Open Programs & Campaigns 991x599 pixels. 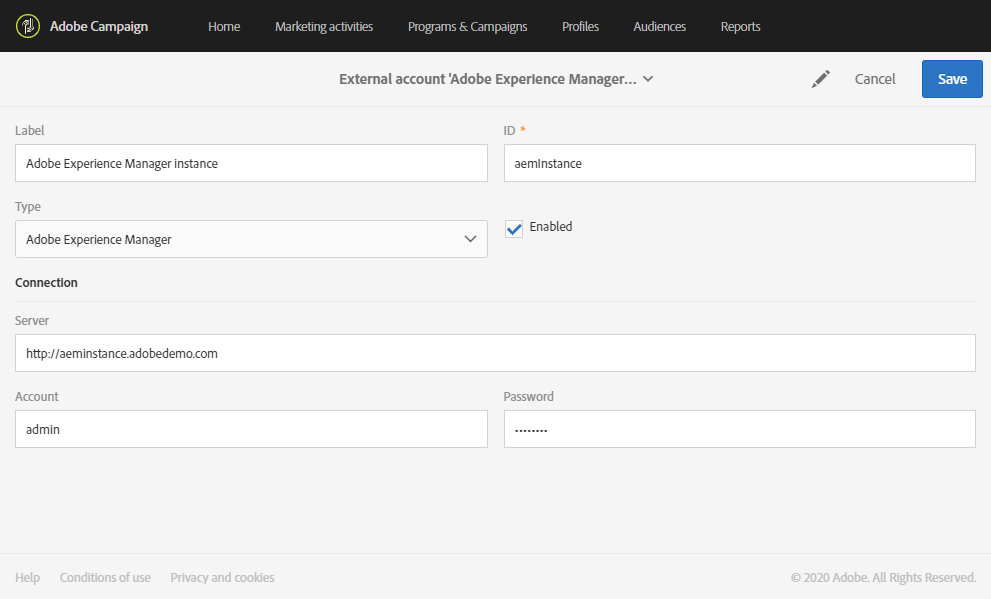(x=467, y=26)
